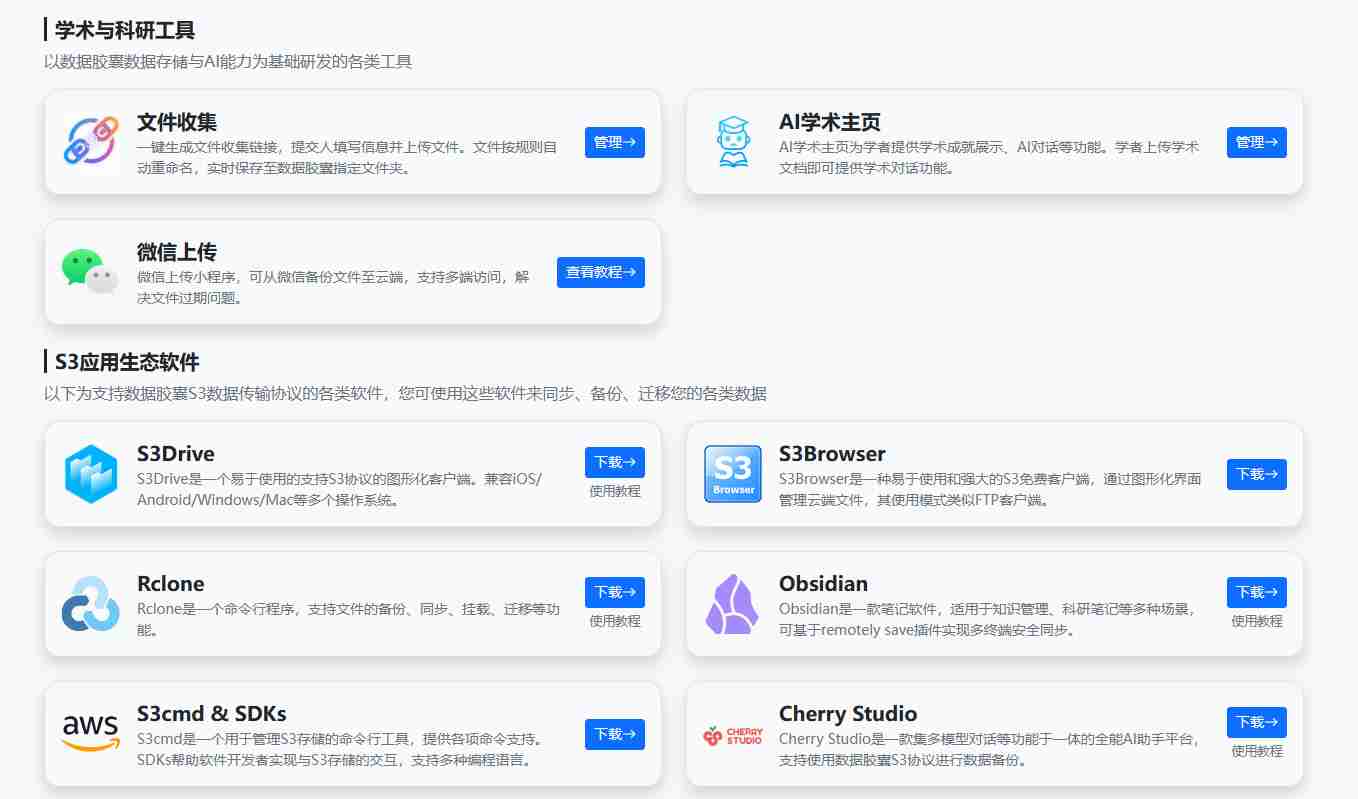1358x799 pixels.
Task: Select the Rclone logo icon
Action: pyautogui.click(x=90, y=603)
